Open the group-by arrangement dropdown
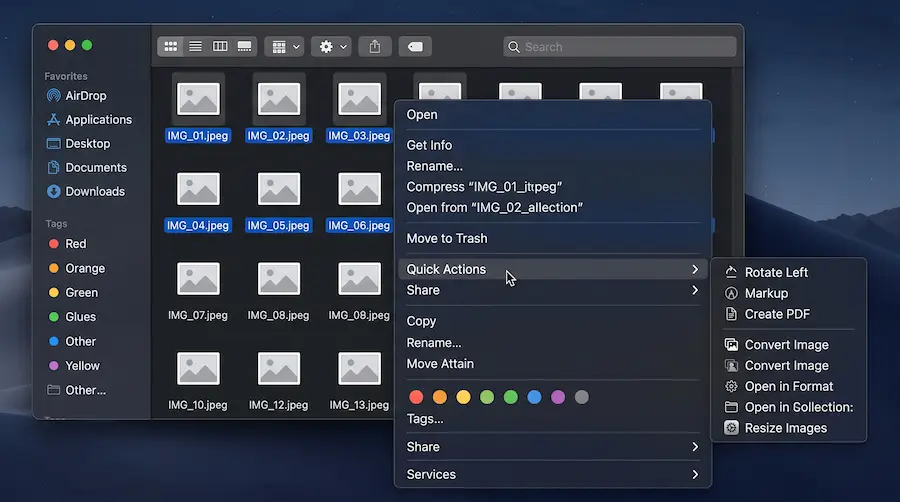This screenshot has width=900, height=502. [285, 46]
